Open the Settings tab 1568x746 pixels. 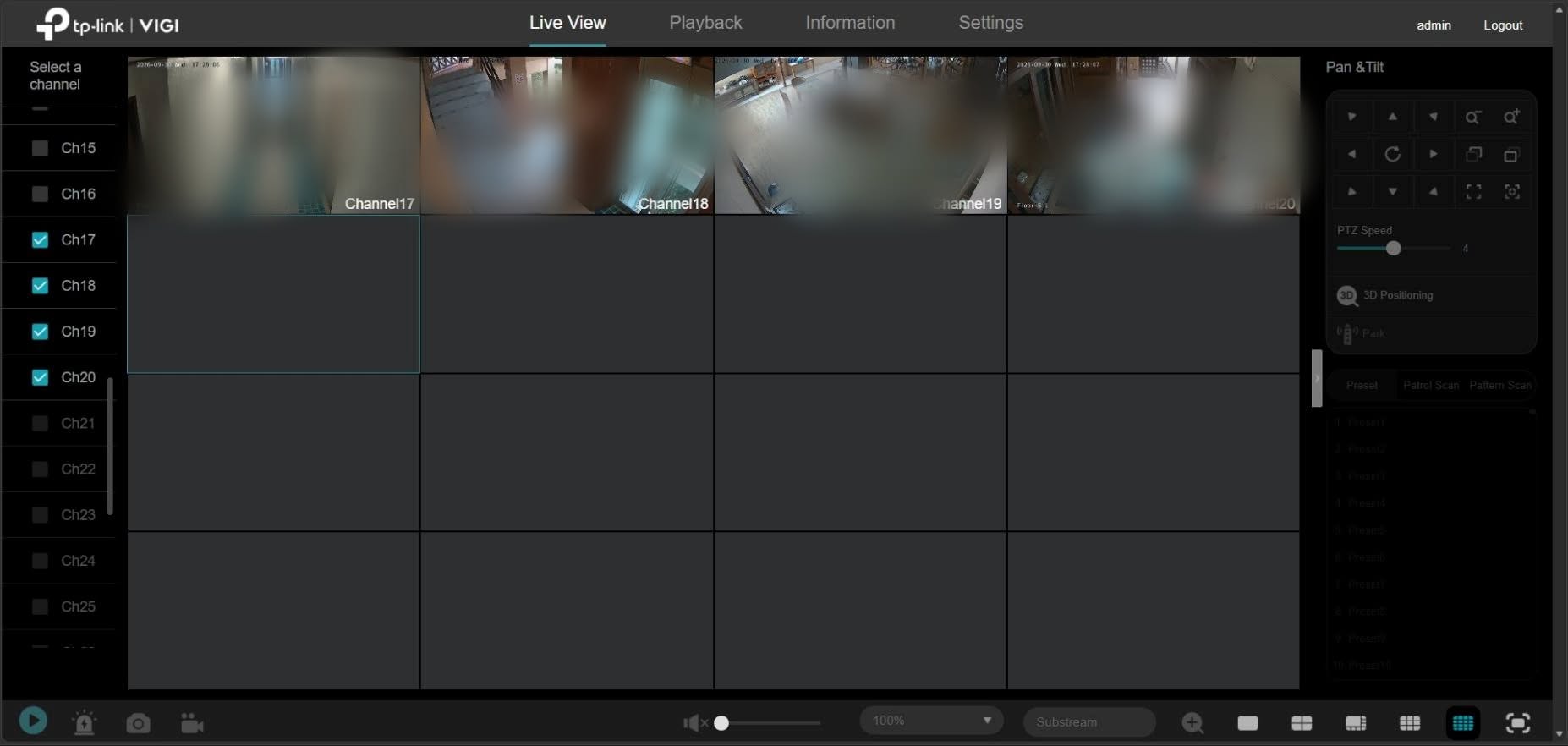tap(990, 23)
